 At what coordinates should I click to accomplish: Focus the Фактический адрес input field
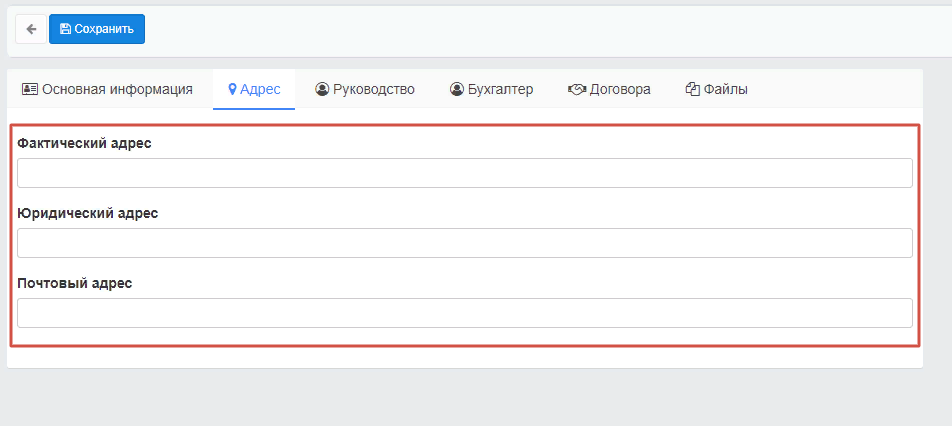pos(465,173)
